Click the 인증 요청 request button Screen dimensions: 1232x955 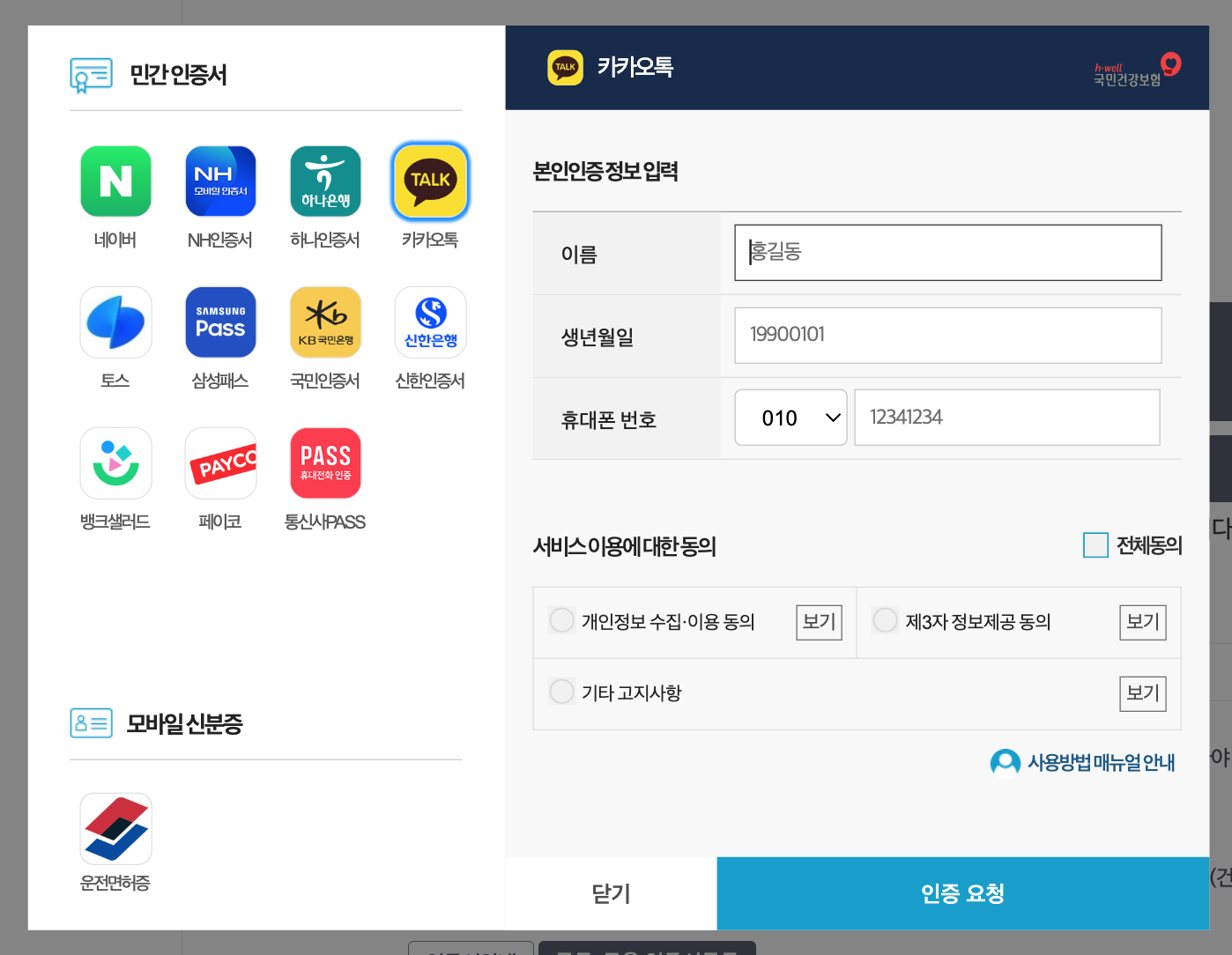[x=963, y=893]
